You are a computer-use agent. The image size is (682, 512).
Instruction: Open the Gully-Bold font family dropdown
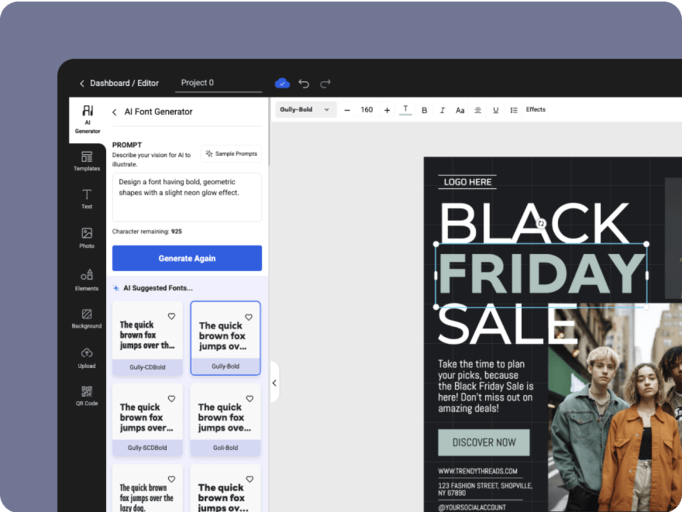[x=305, y=110]
